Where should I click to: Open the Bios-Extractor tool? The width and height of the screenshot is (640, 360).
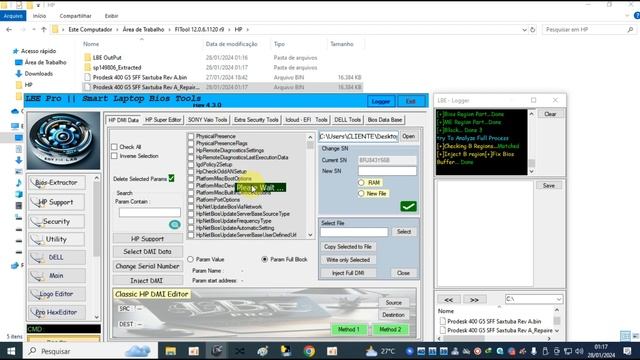coord(57,182)
